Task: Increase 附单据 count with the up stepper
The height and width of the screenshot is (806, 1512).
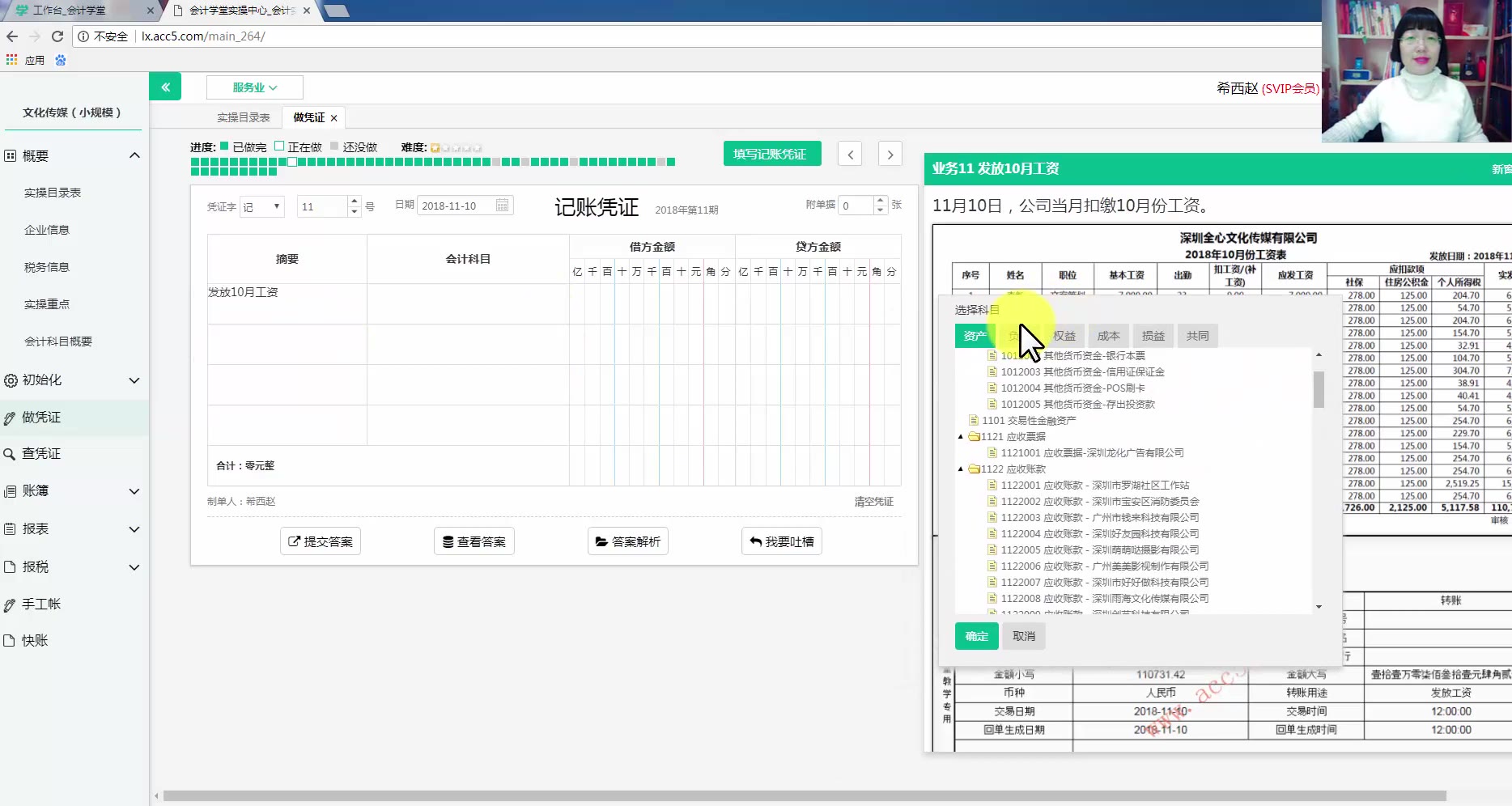Action: (879, 201)
